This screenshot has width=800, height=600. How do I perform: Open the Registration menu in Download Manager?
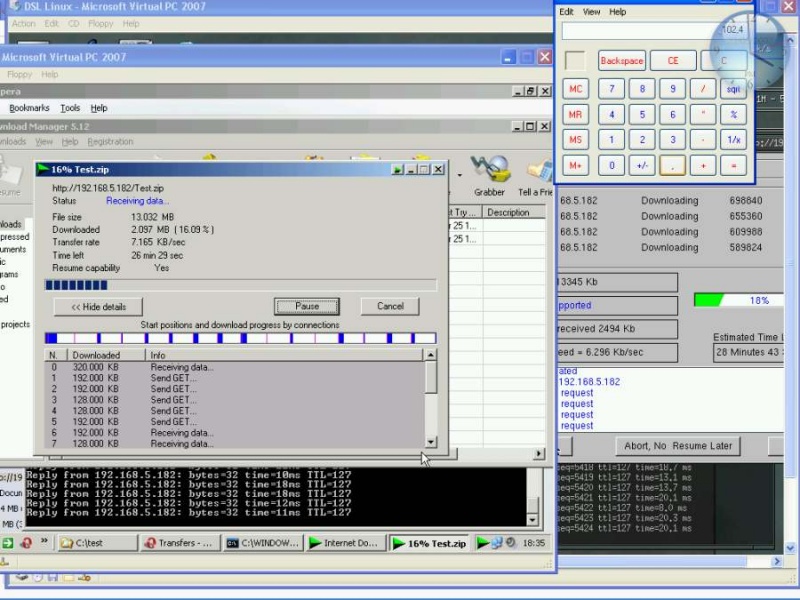[110, 142]
